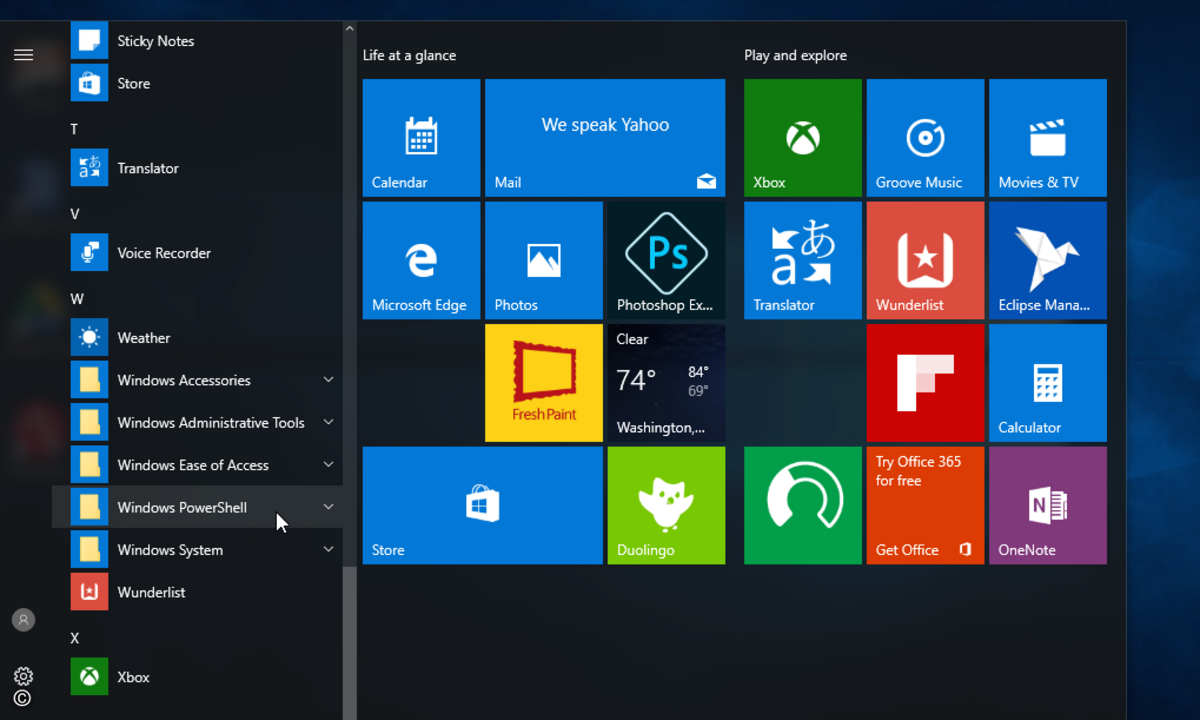The image size is (1200, 720).
Task: Open the Mail tile
Action: click(605, 138)
